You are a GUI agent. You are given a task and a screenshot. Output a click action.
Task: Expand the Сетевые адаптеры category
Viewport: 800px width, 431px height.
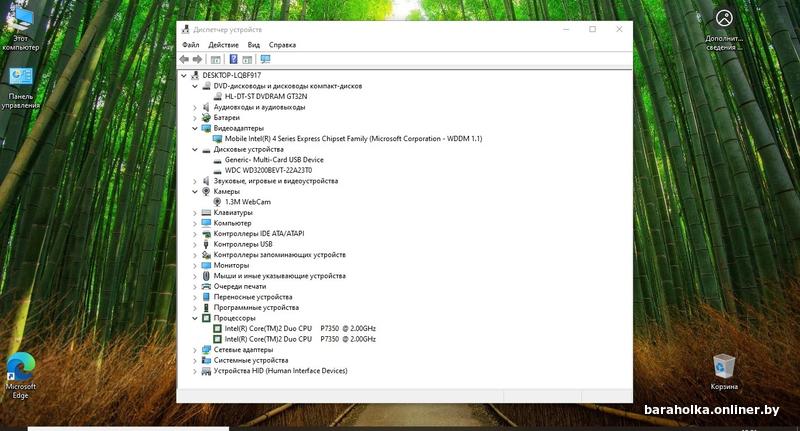click(195, 350)
